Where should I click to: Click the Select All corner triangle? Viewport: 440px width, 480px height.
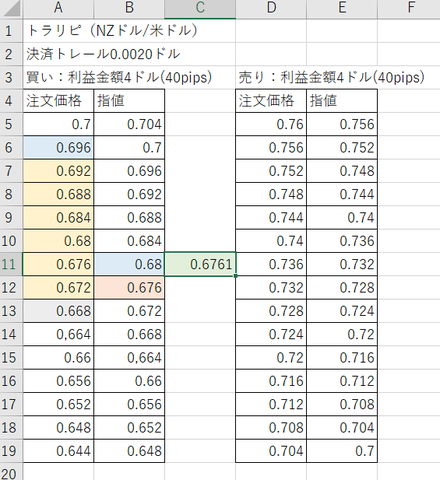pyautogui.click(x=11, y=9)
